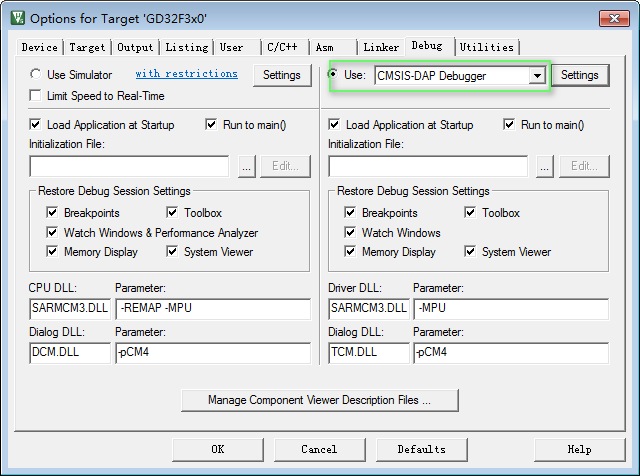Click CPU DLL field SARMCM3.DLL
The height and width of the screenshot is (476, 640).
tap(70, 308)
